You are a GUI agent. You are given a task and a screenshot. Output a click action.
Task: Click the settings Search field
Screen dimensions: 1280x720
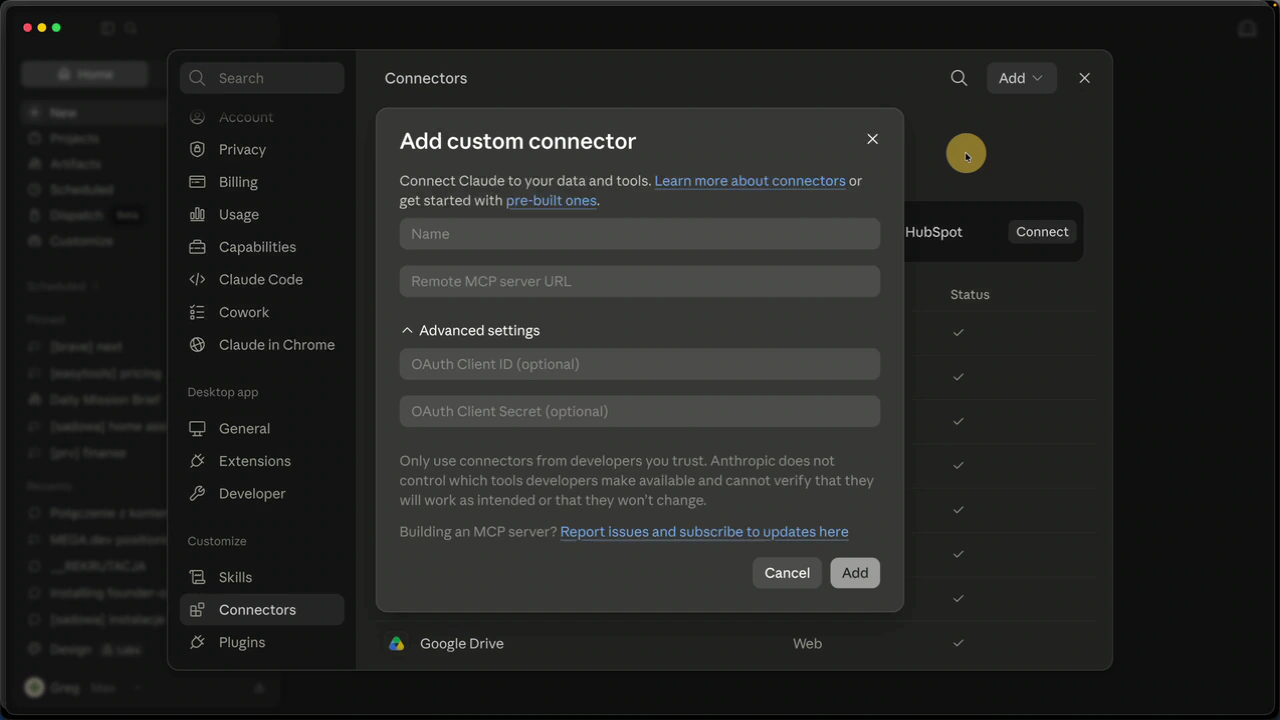click(262, 78)
